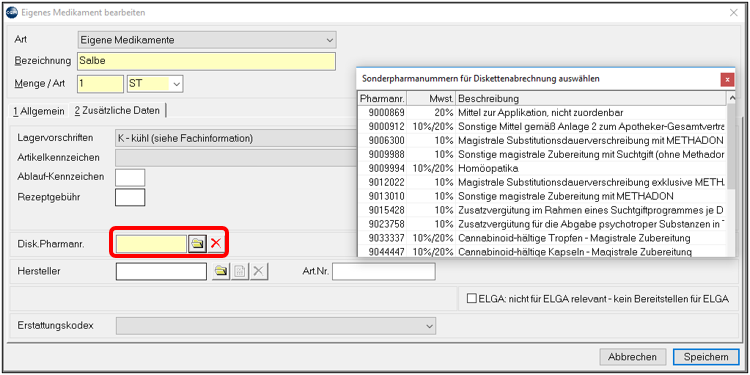Click the Hersteller text field
Image resolution: width=750 pixels, height=375 pixels.
[161, 271]
